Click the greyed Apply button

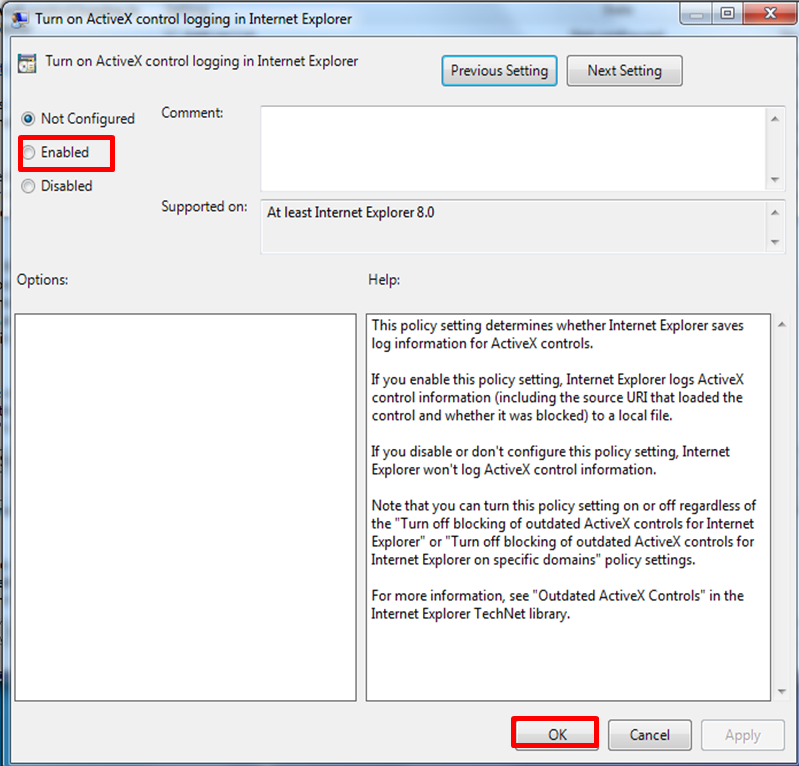742,735
